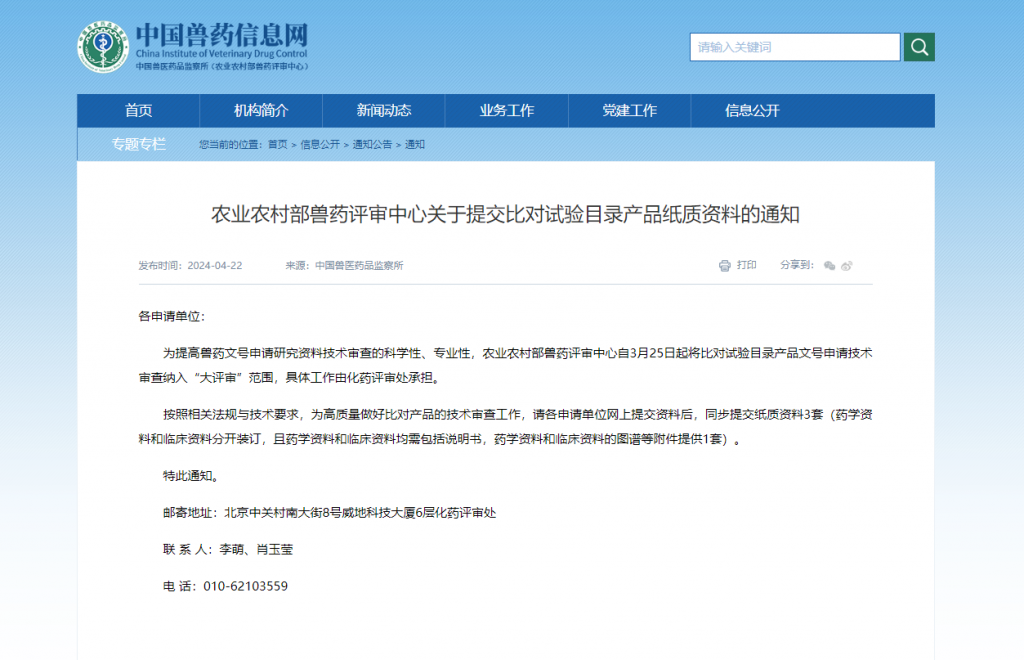Screen dimensions: 1024x660
Task: Select 业务工作 in the navigation bar
Action: point(506,111)
